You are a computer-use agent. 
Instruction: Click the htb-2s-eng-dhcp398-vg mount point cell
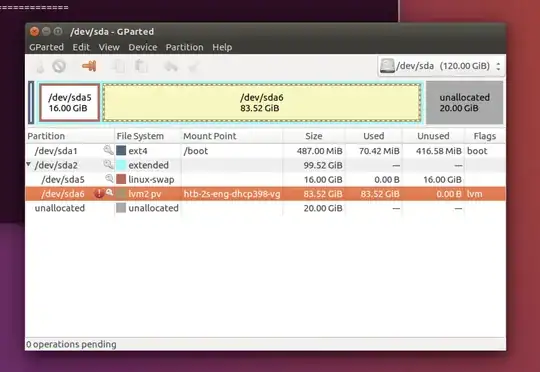tap(232, 194)
